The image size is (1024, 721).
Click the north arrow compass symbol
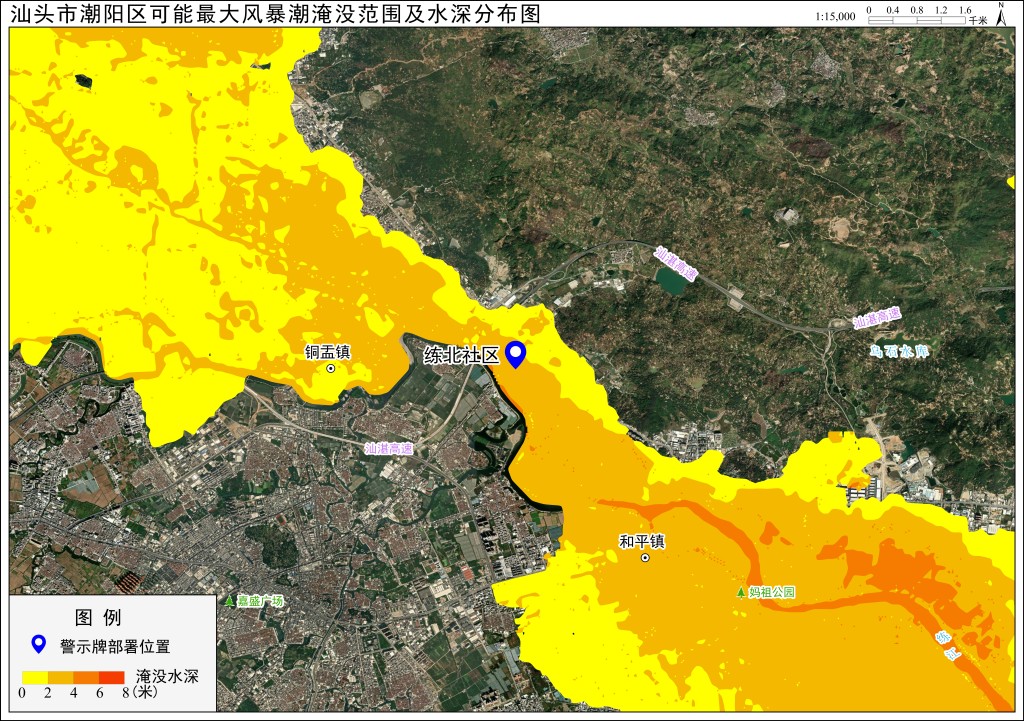pos(1001,14)
